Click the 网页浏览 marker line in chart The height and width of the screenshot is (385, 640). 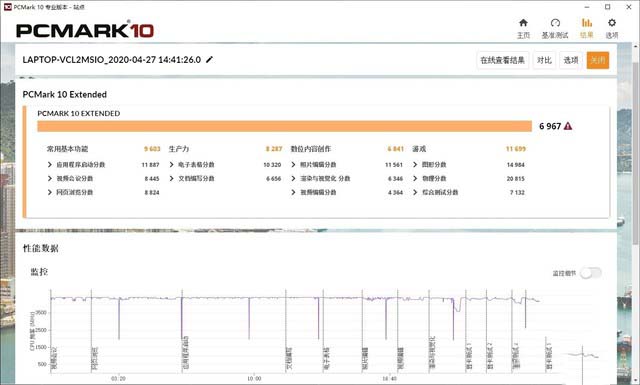pos(91,331)
